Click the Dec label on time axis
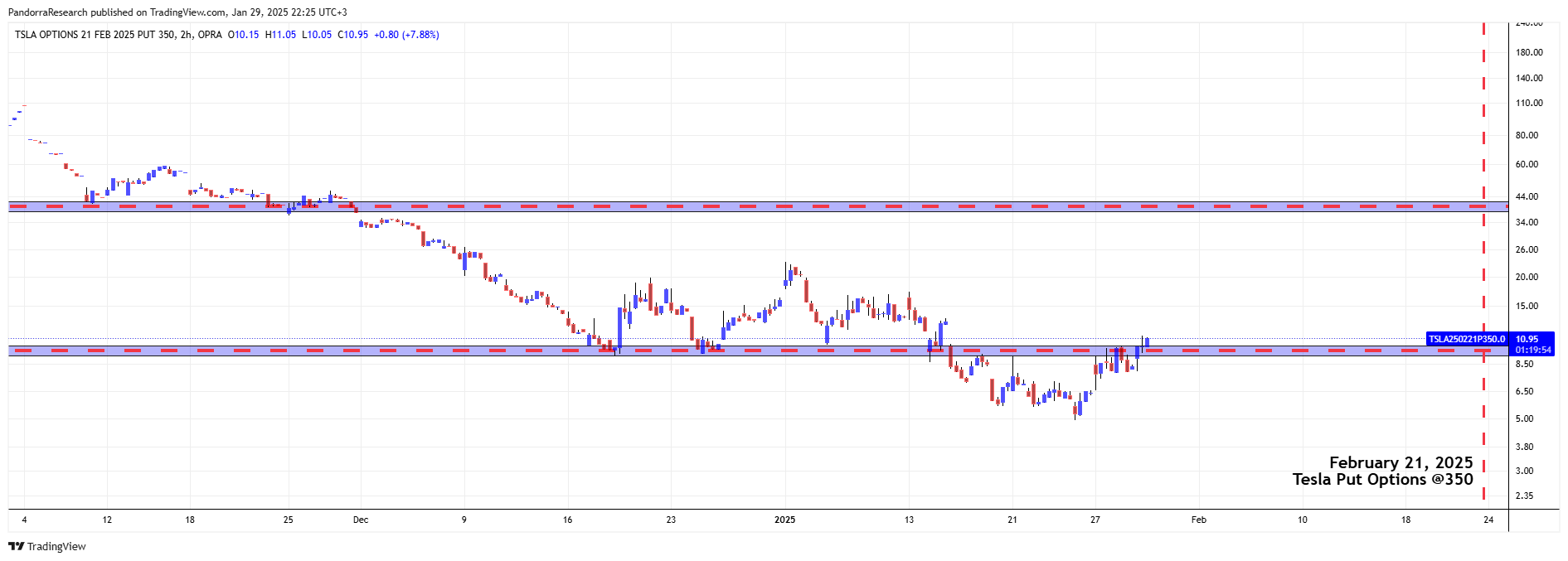The width and height of the screenshot is (1568, 561). 361,520
